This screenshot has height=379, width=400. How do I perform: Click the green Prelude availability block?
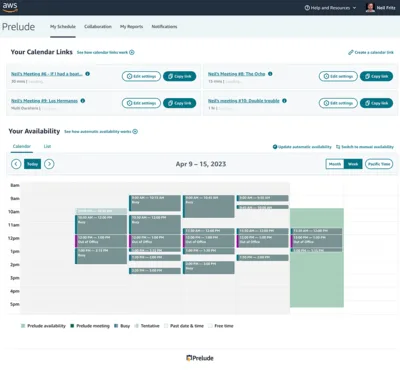(317, 280)
